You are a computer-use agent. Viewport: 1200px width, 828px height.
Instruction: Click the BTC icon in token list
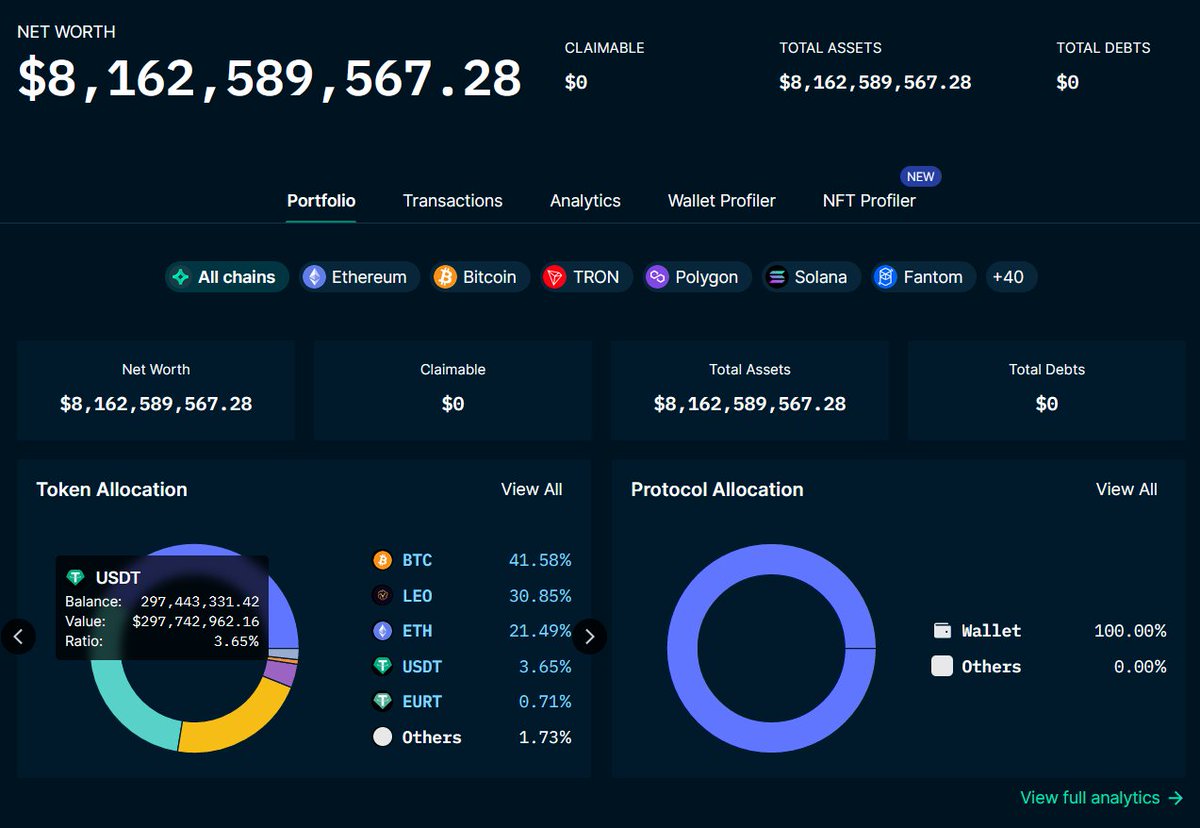[382, 560]
